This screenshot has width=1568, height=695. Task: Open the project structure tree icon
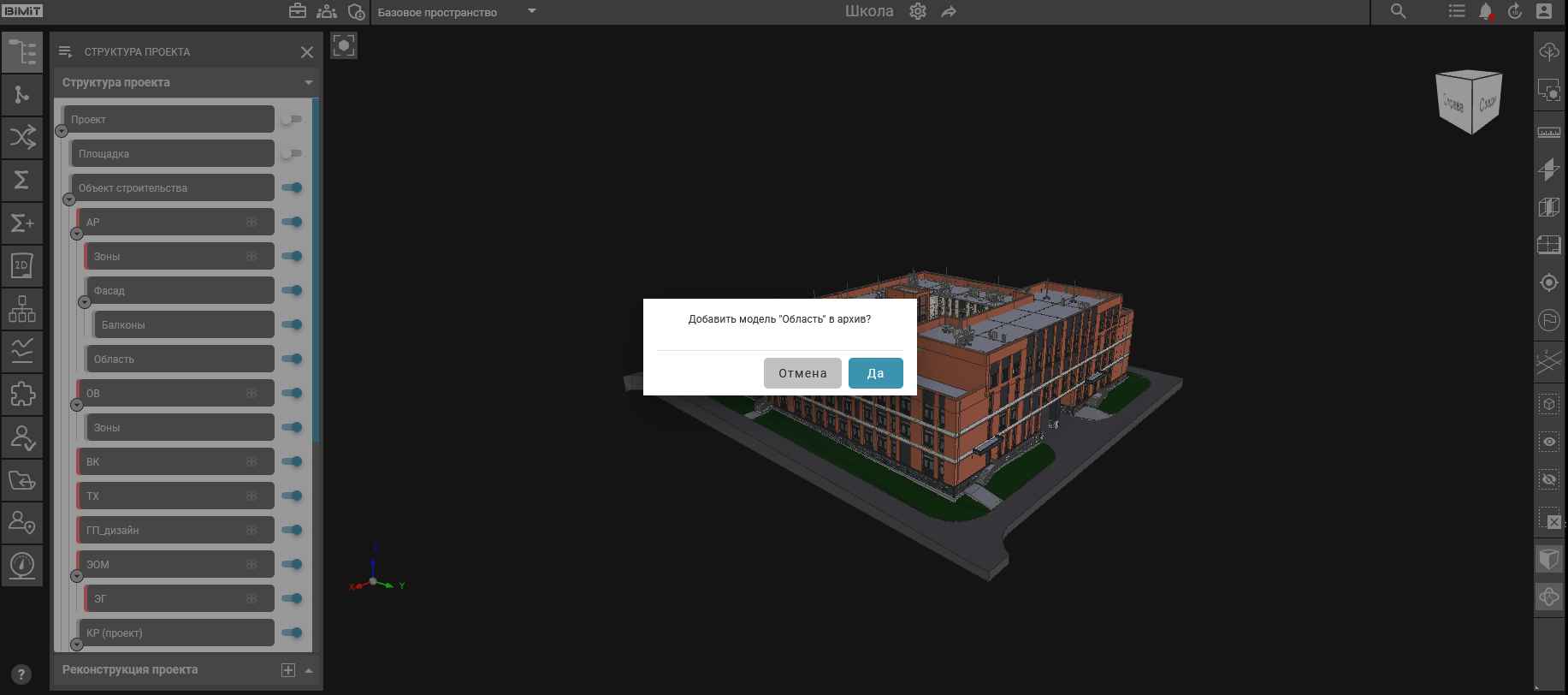22,52
